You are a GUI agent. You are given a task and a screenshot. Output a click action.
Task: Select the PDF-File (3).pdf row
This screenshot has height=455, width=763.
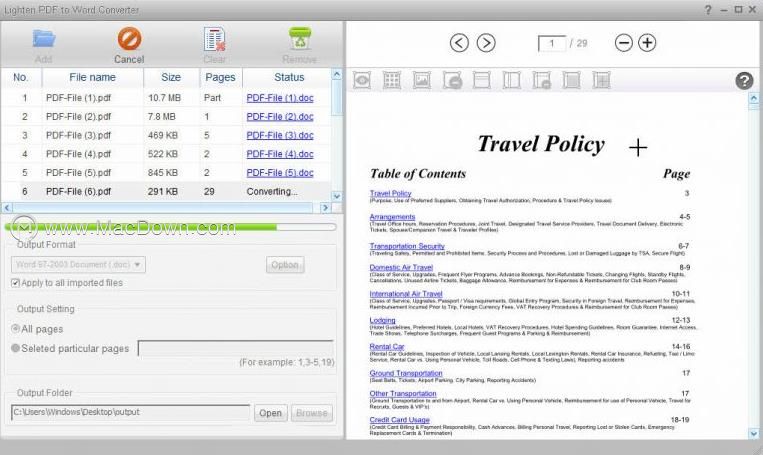tap(166, 135)
